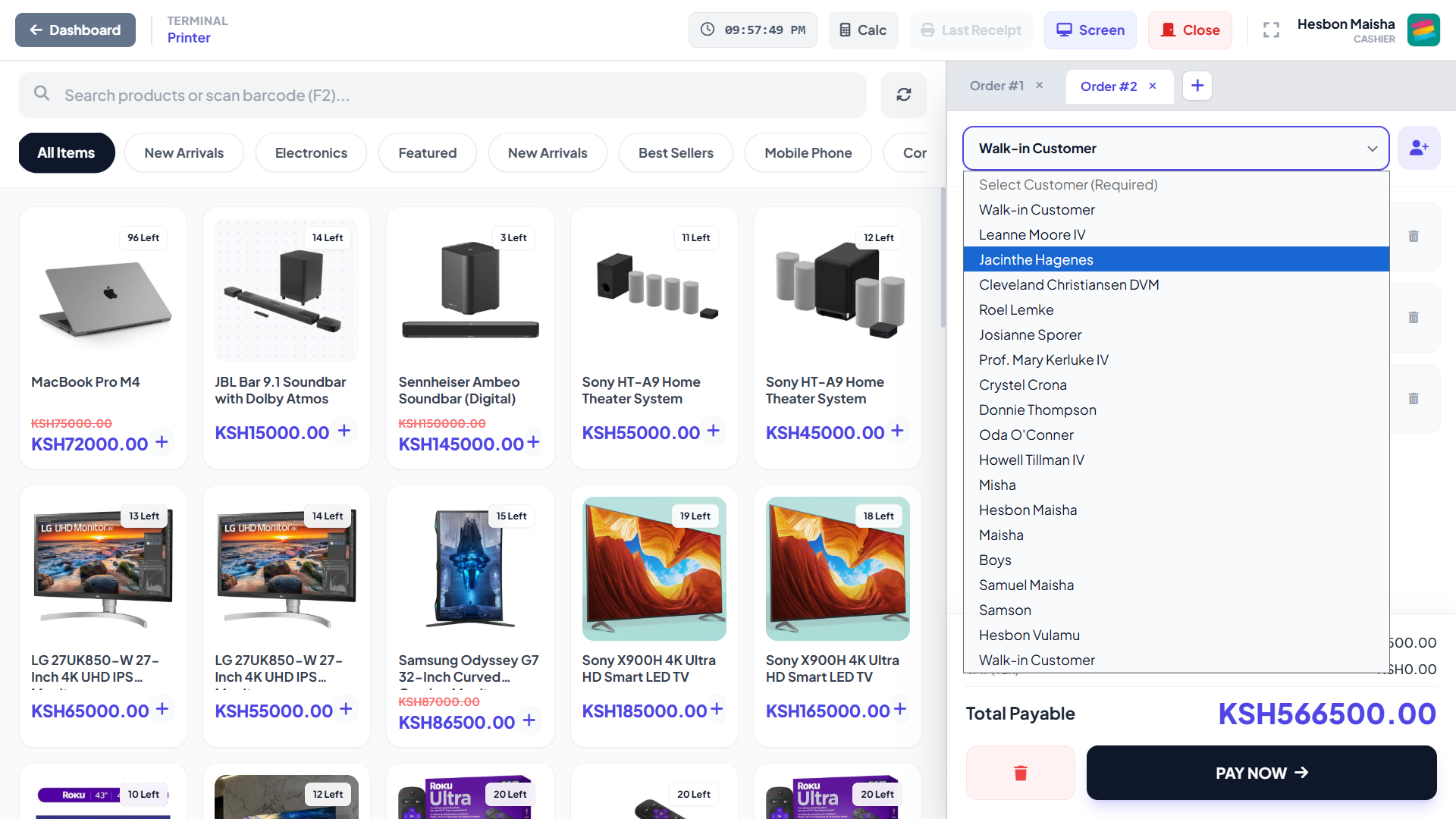Select Samuel Maisha from list
This screenshot has width=1456, height=819.
coord(1175,585)
